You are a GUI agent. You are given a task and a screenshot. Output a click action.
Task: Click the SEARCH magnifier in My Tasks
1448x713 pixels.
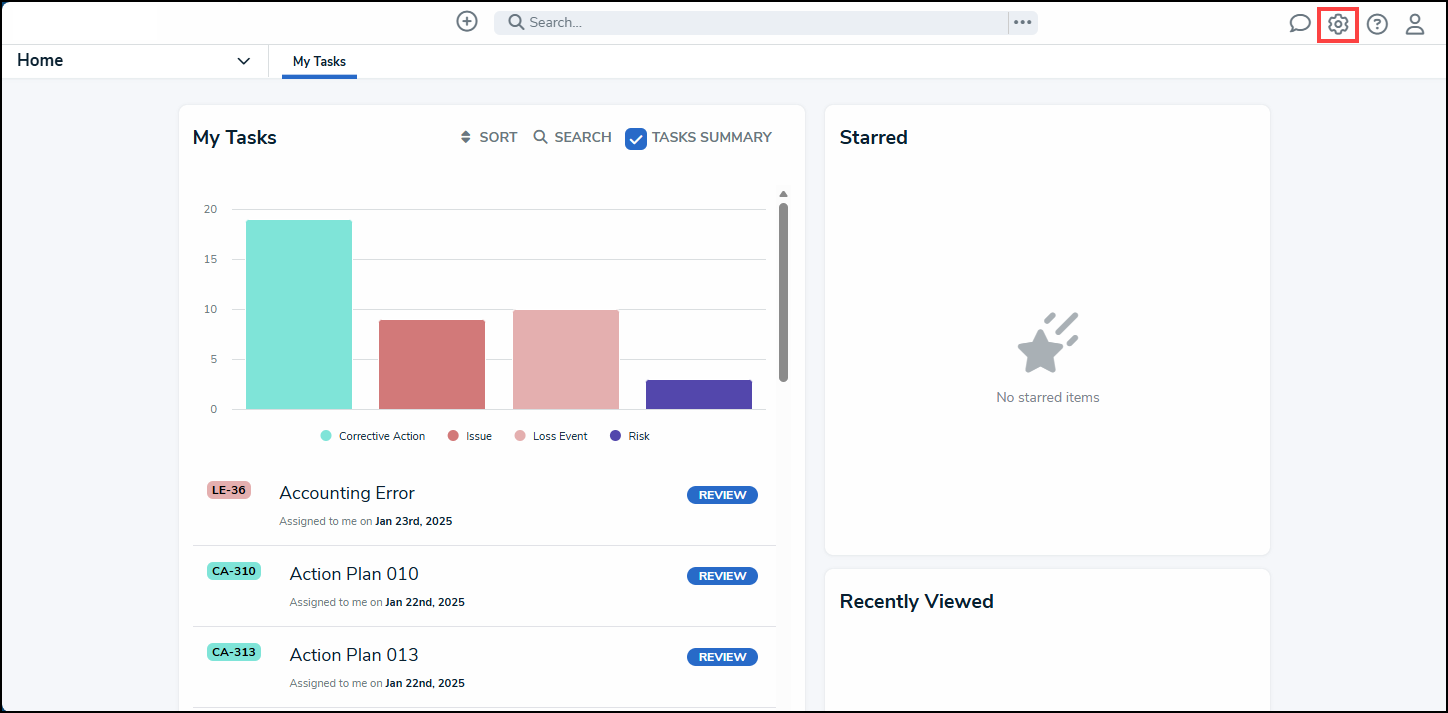coord(540,137)
